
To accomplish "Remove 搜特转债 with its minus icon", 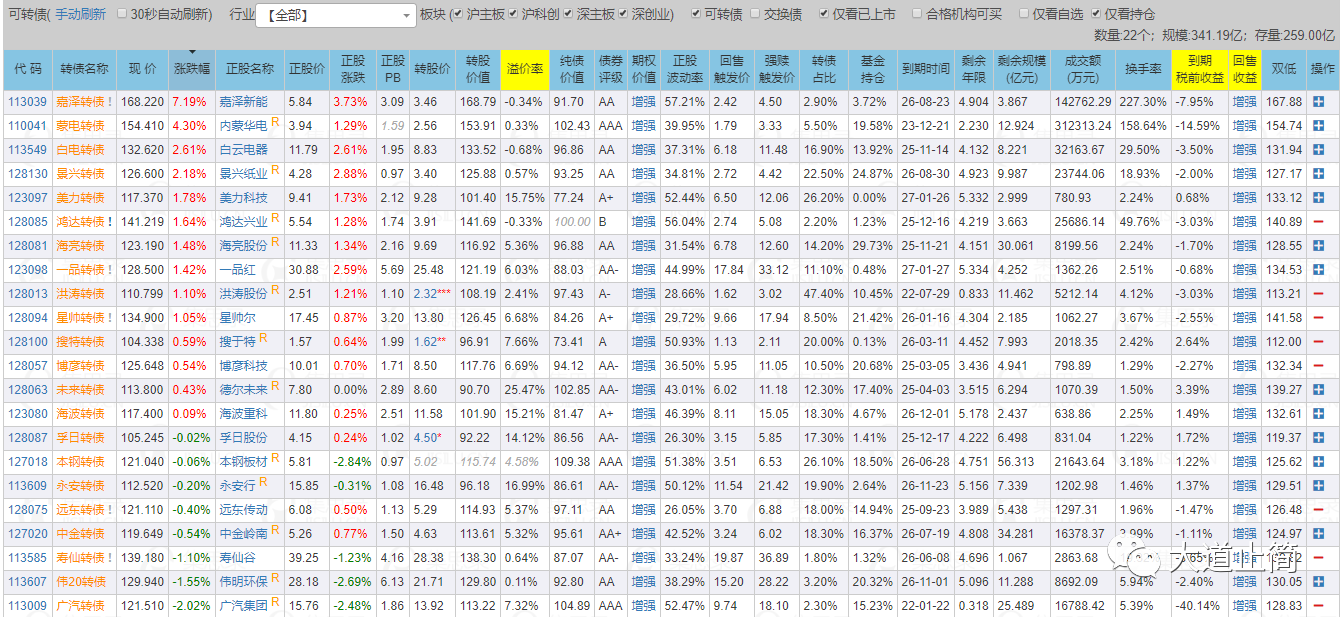I will (x=1321, y=342).
